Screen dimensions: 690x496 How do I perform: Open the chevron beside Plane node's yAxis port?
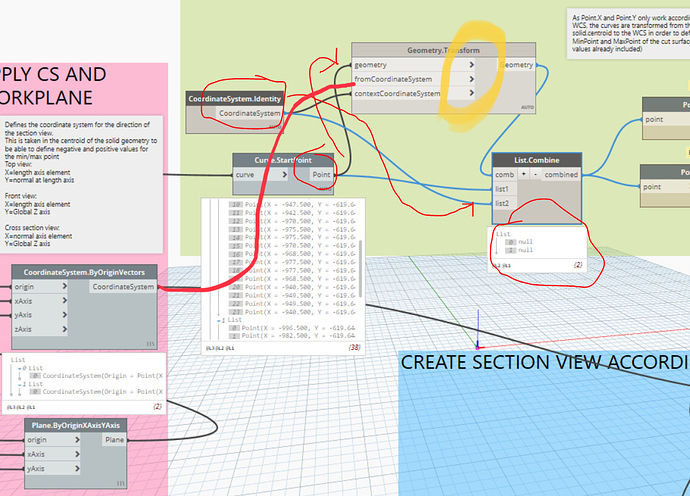[x=77, y=468]
